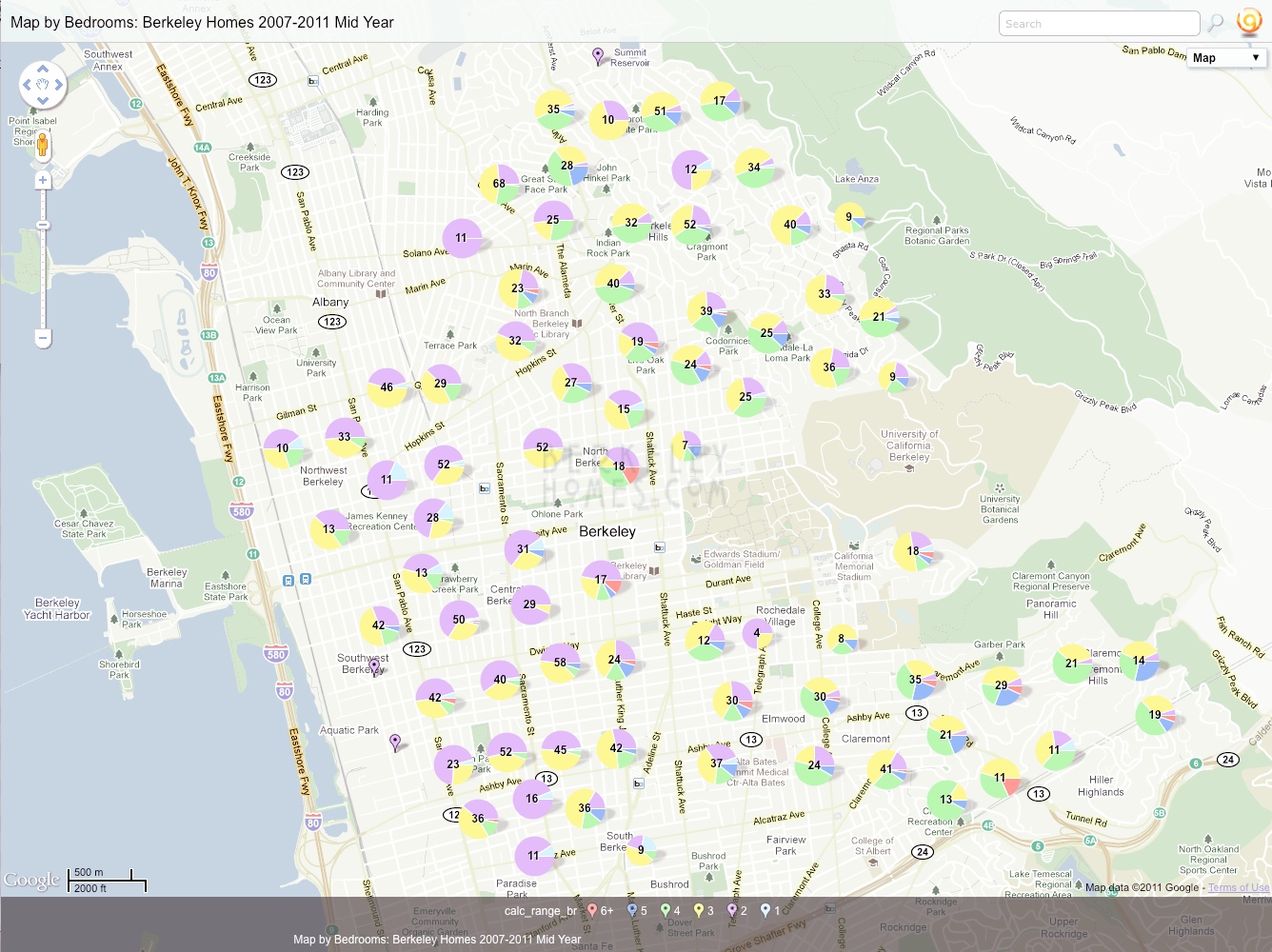The image size is (1272, 952).
Task: Open pie cluster labeled 58
Action: coord(560,663)
